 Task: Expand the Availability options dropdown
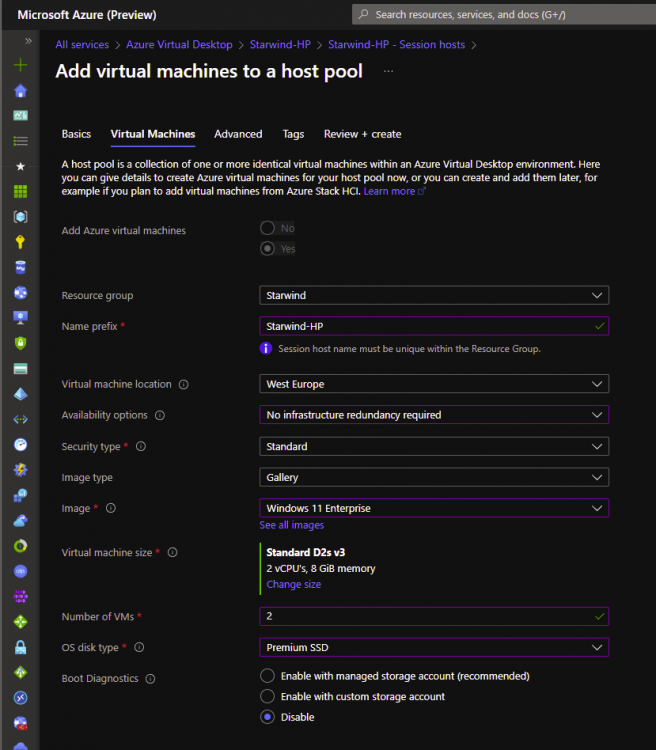pos(434,415)
